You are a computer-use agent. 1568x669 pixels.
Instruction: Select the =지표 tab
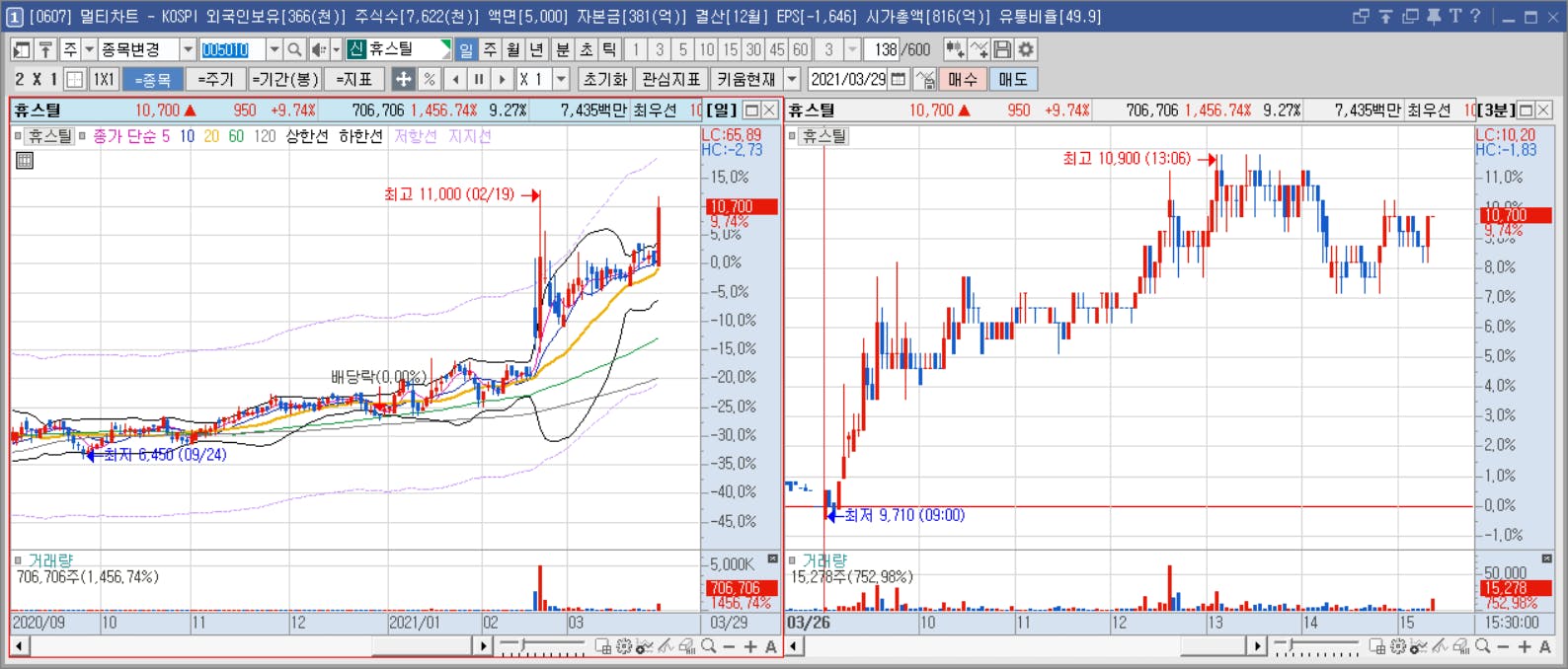[x=354, y=79]
